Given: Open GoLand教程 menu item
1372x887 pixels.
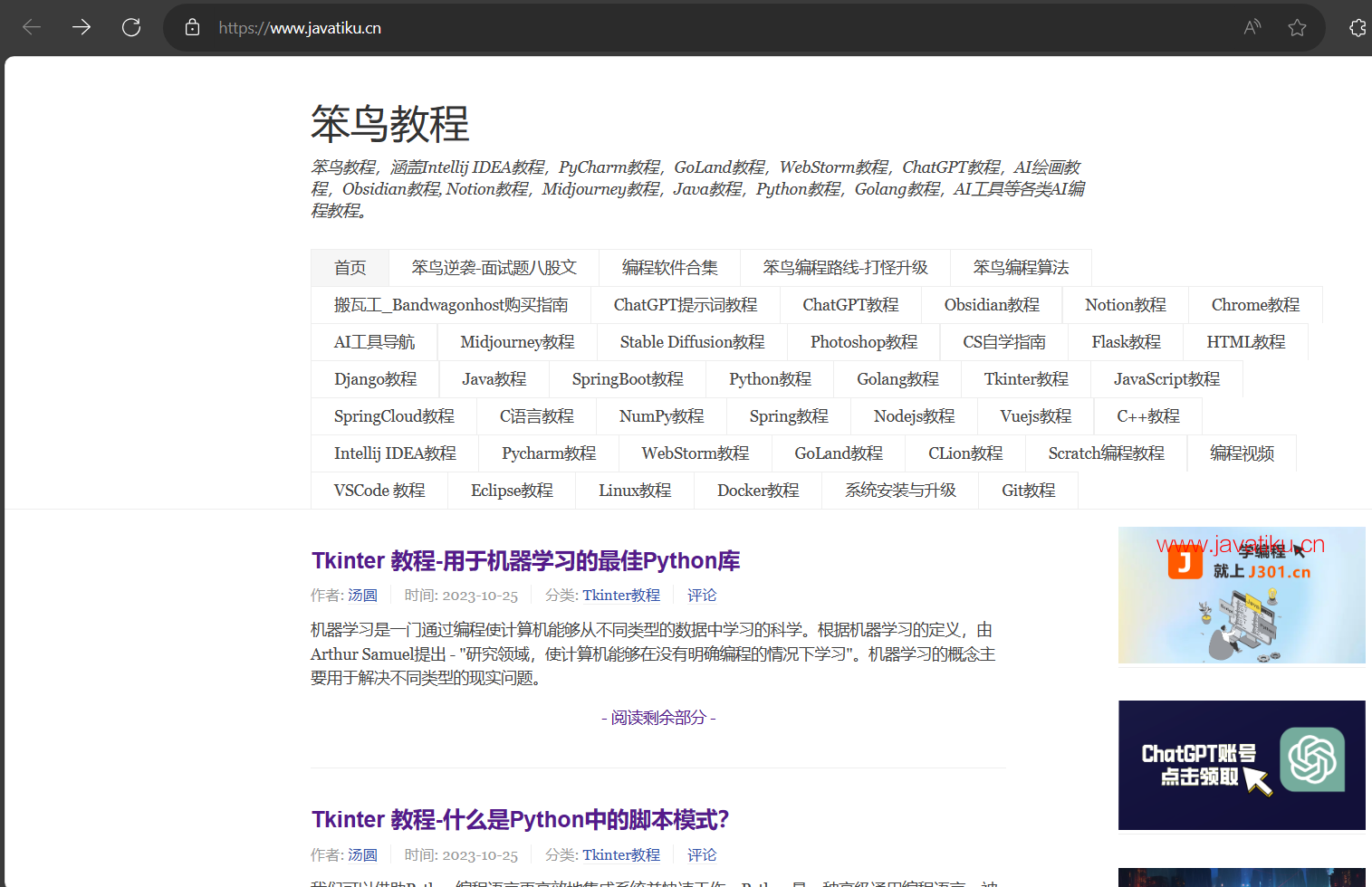Looking at the screenshot, I should tap(839, 453).
